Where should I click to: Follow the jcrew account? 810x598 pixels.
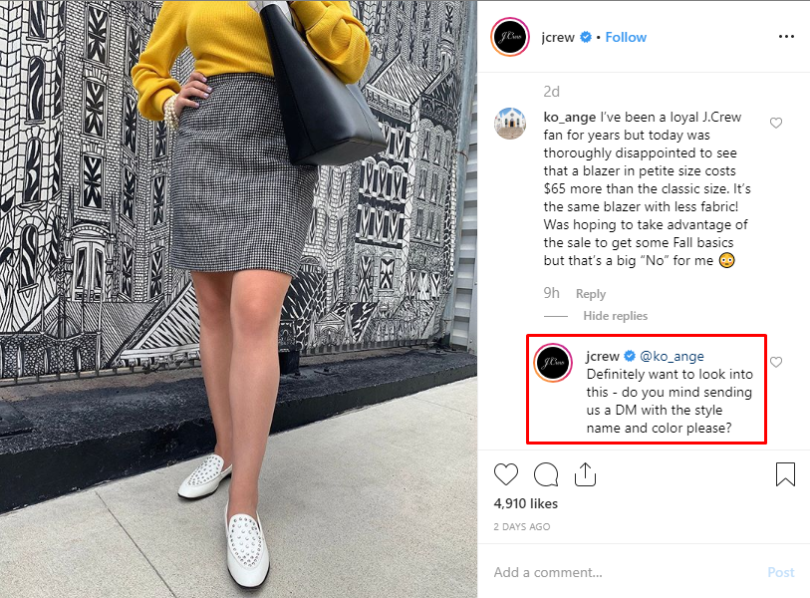[x=626, y=37]
